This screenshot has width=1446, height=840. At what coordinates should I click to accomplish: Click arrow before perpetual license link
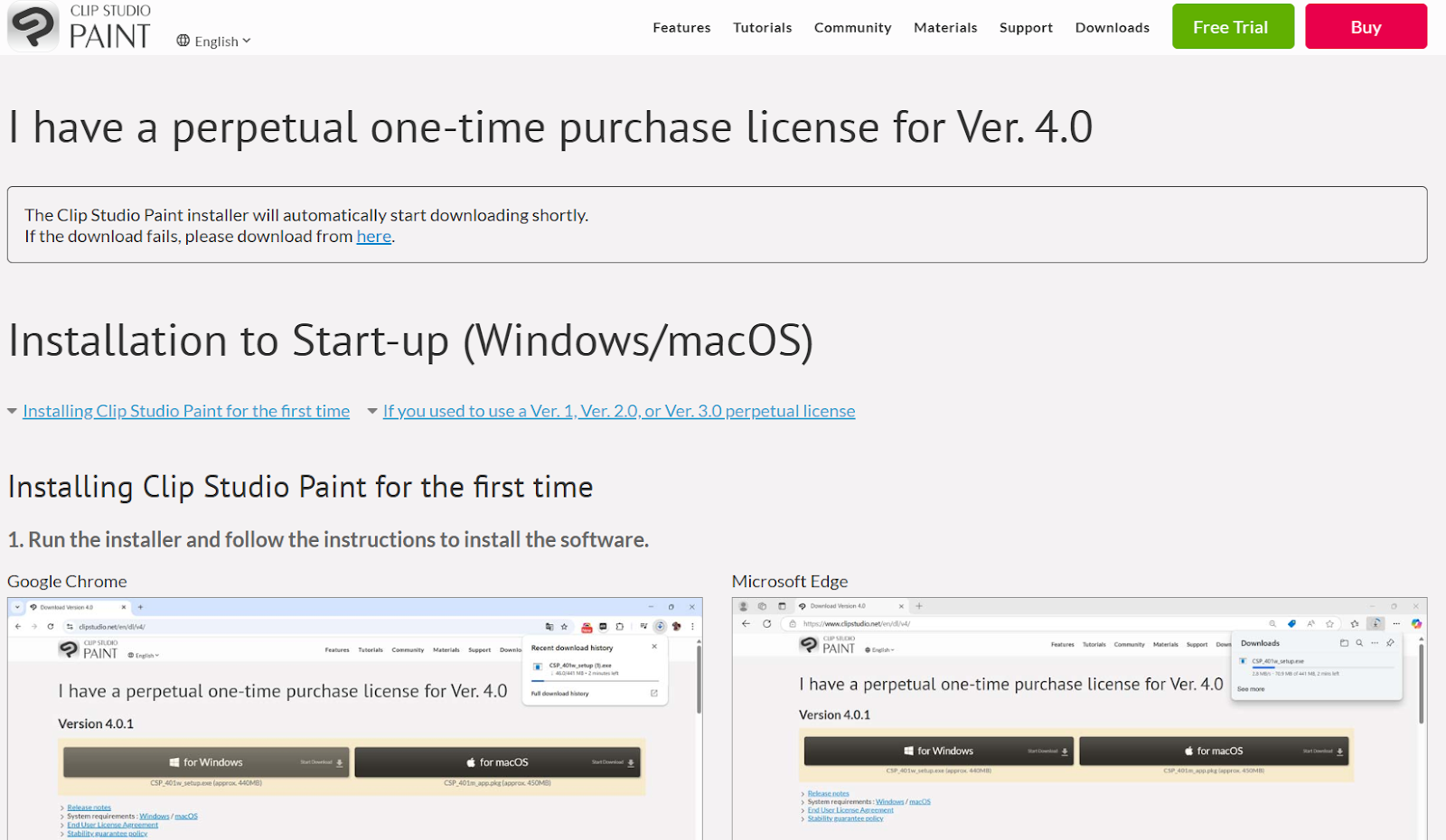(372, 411)
